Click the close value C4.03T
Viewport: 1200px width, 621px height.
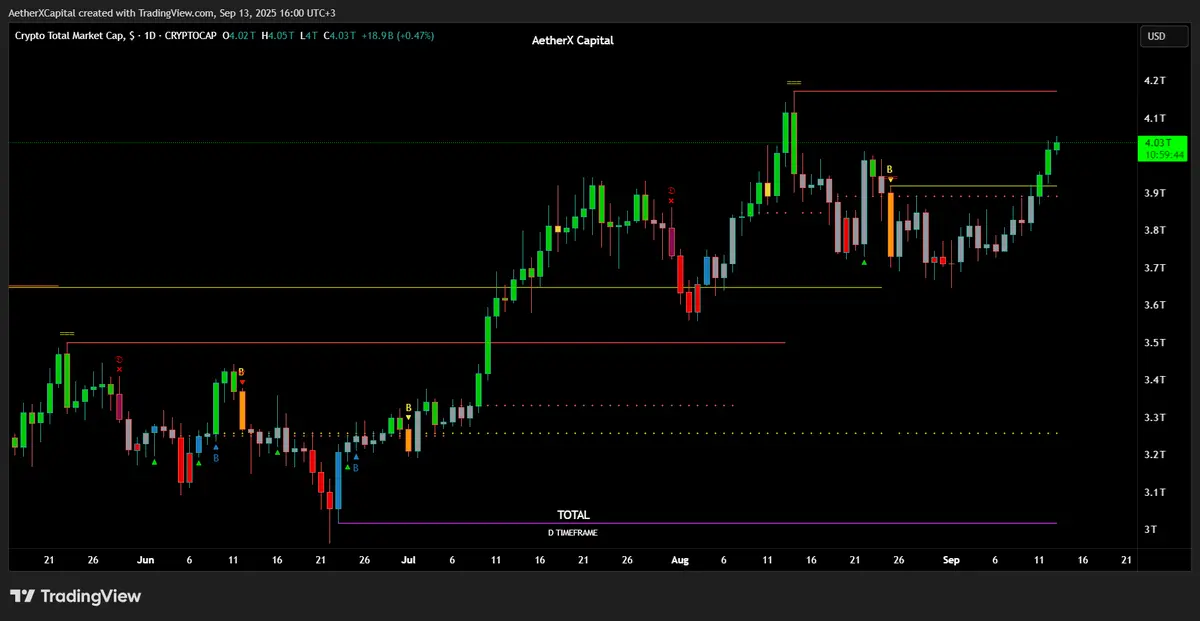click(340, 36)
